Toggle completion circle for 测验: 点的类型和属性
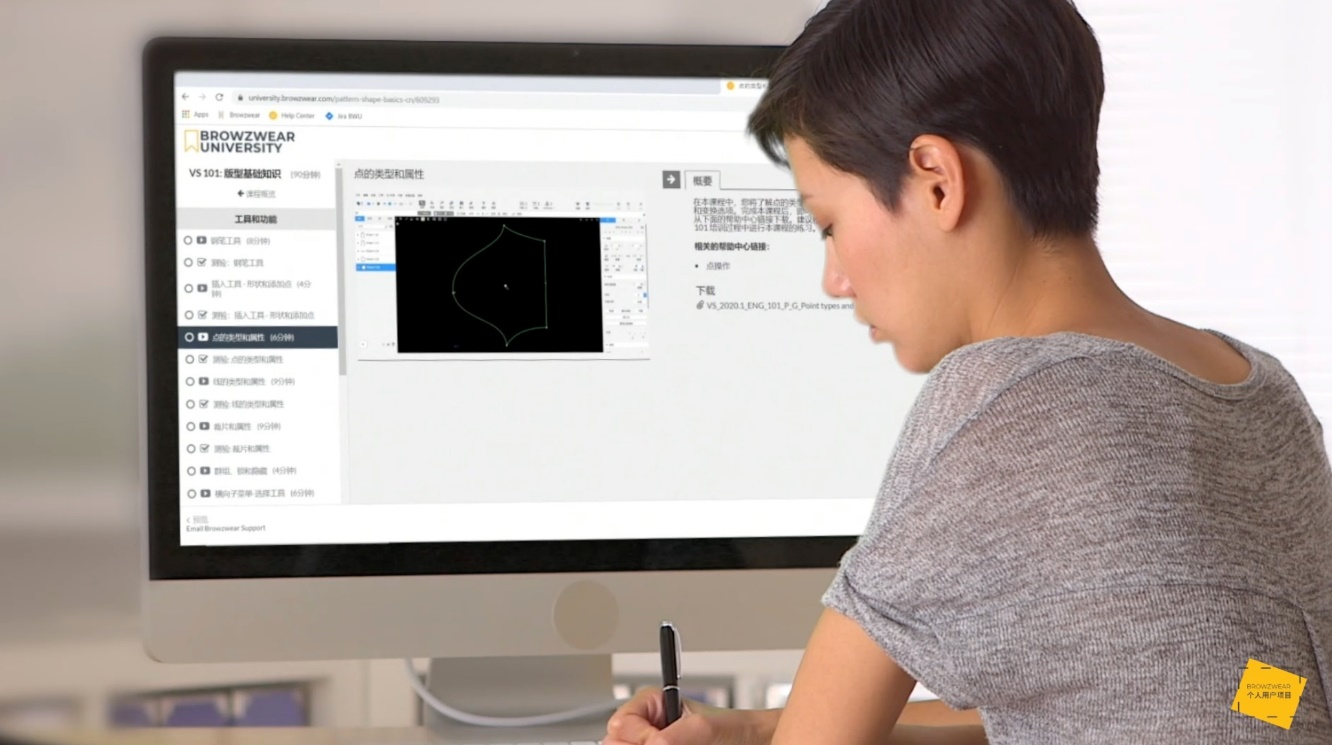The height and width of the screenshot is (745, 1332). click(x=188, y=359)
